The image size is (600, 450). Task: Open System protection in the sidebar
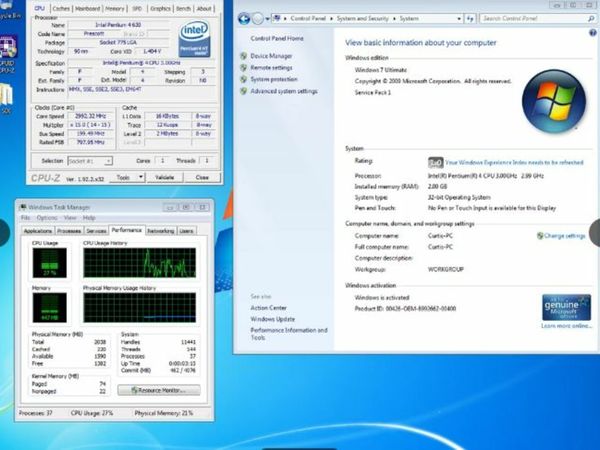[x=274, y=79]
